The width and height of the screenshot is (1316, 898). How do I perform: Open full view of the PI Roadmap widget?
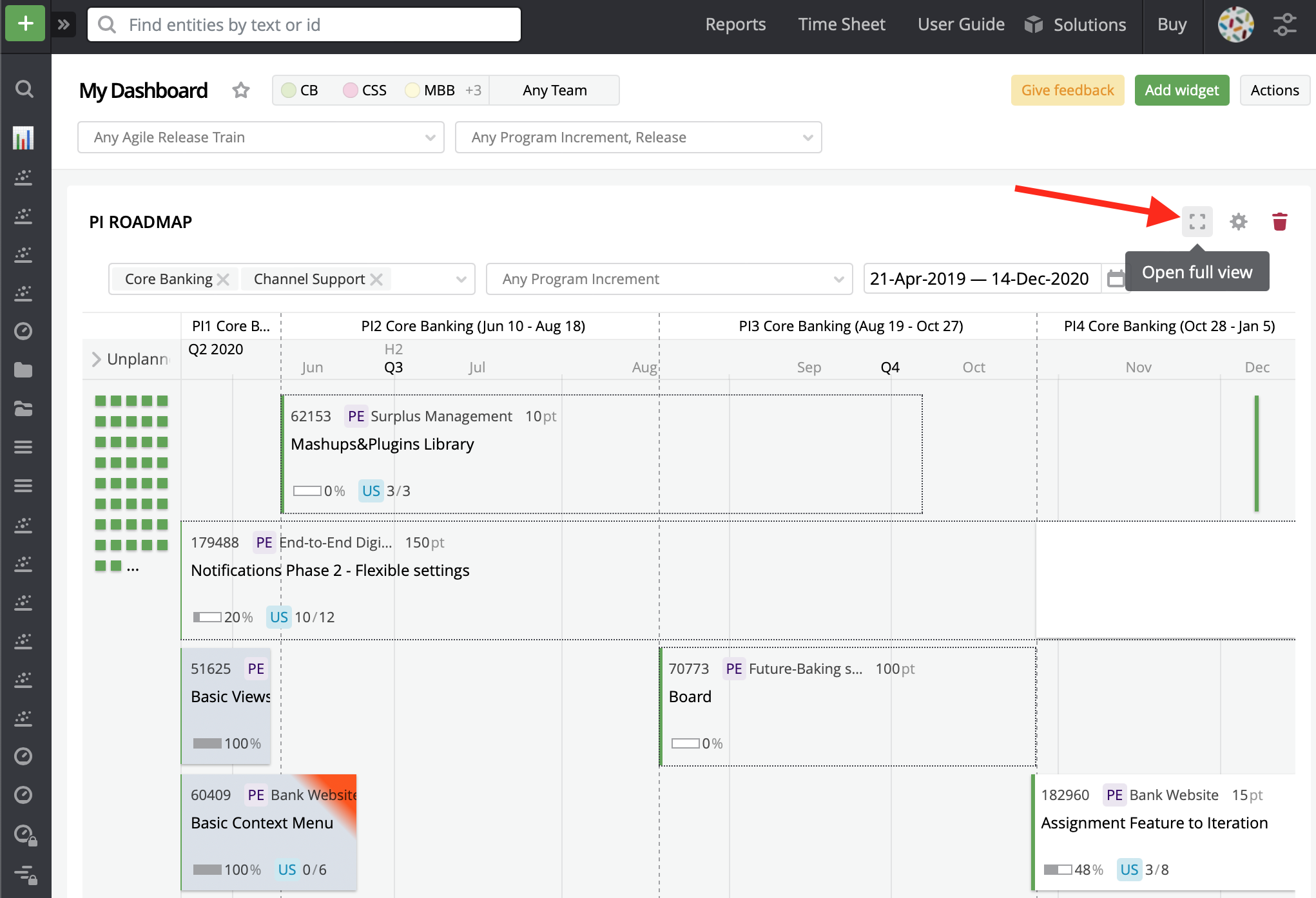(1197, 222)
